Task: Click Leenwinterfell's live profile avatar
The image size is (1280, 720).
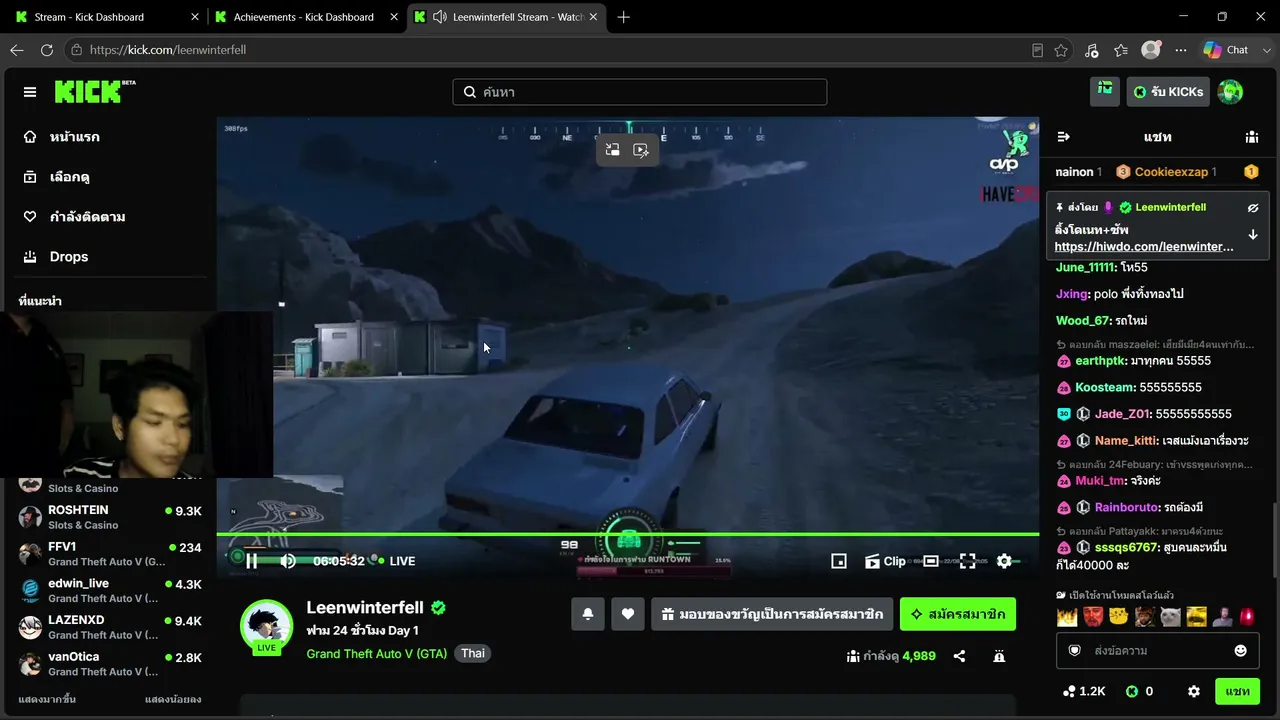Action: point(266,626)
